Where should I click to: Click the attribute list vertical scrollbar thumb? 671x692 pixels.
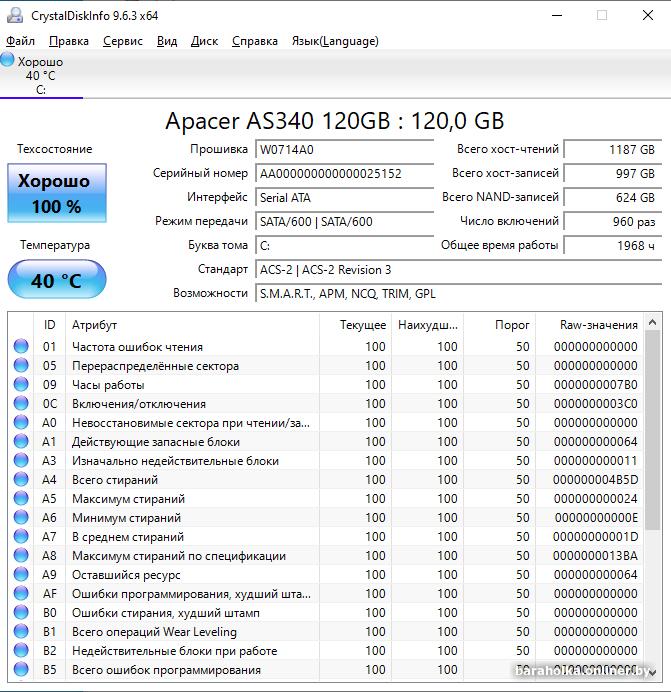(652, 430)
